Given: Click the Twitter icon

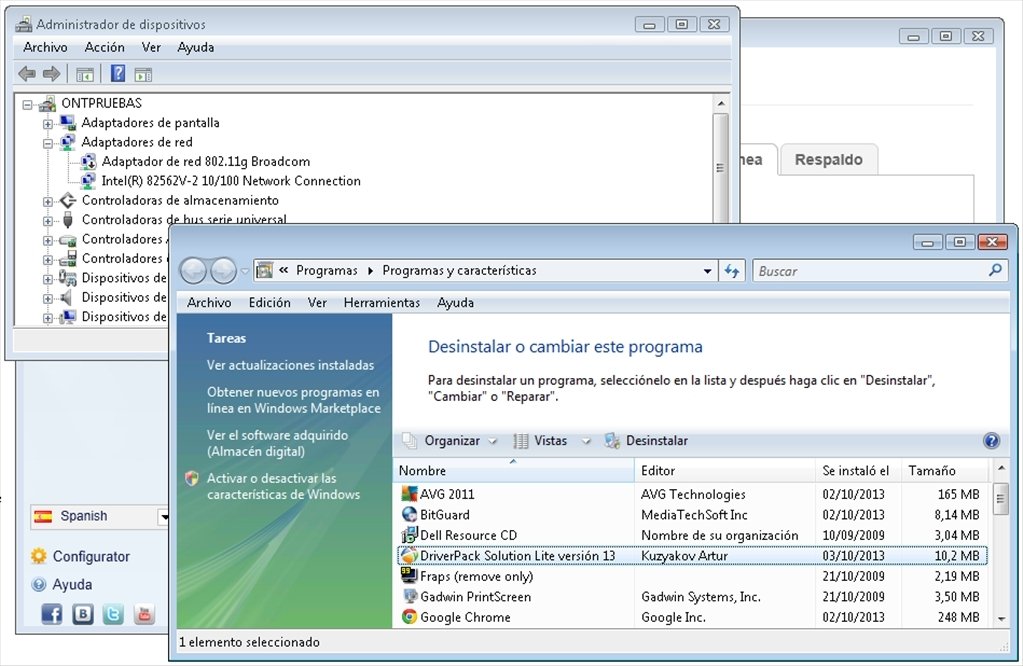Looking at the screenshot, I should 113,614.
